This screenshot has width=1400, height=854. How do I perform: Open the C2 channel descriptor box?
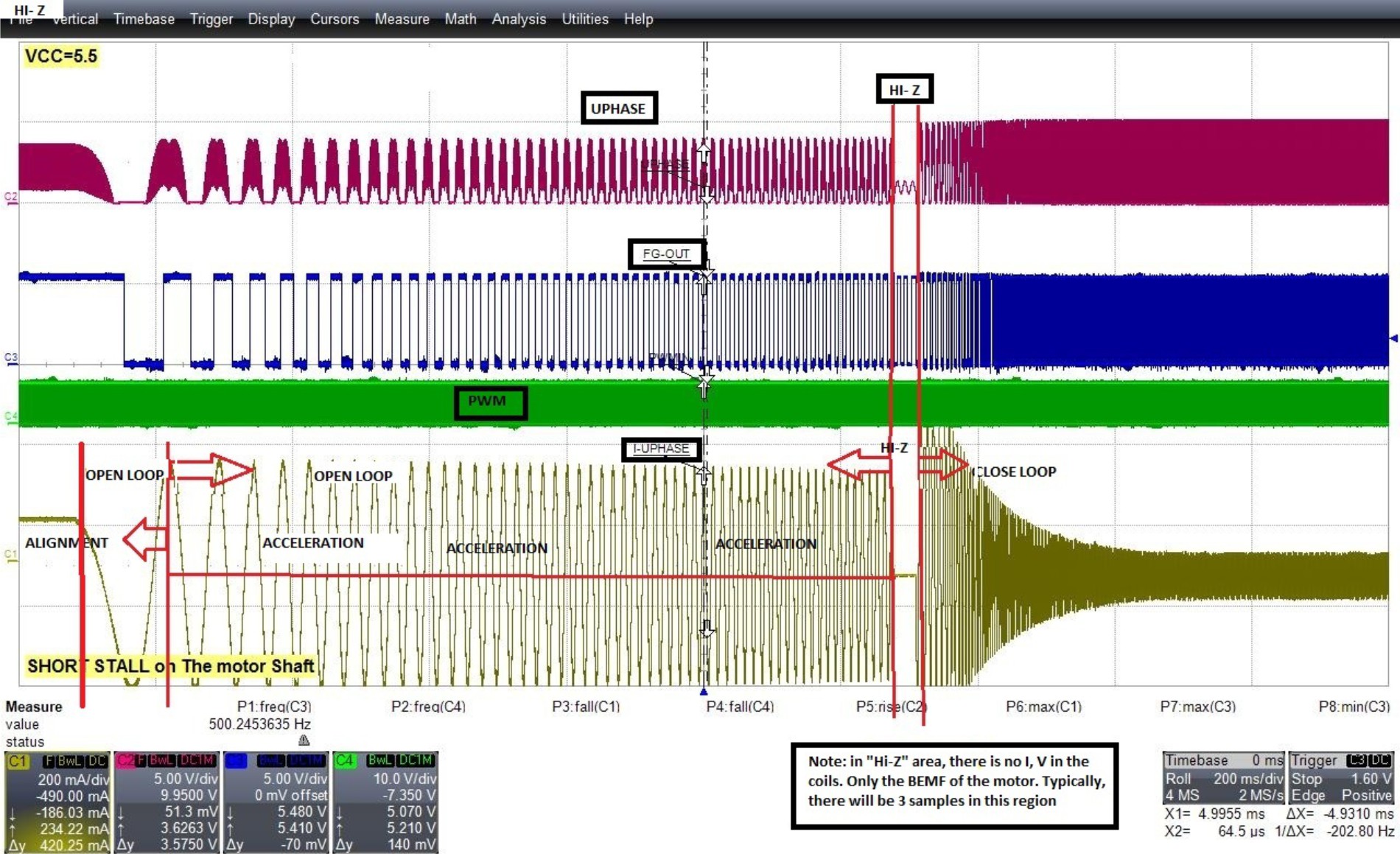[167, 802]
